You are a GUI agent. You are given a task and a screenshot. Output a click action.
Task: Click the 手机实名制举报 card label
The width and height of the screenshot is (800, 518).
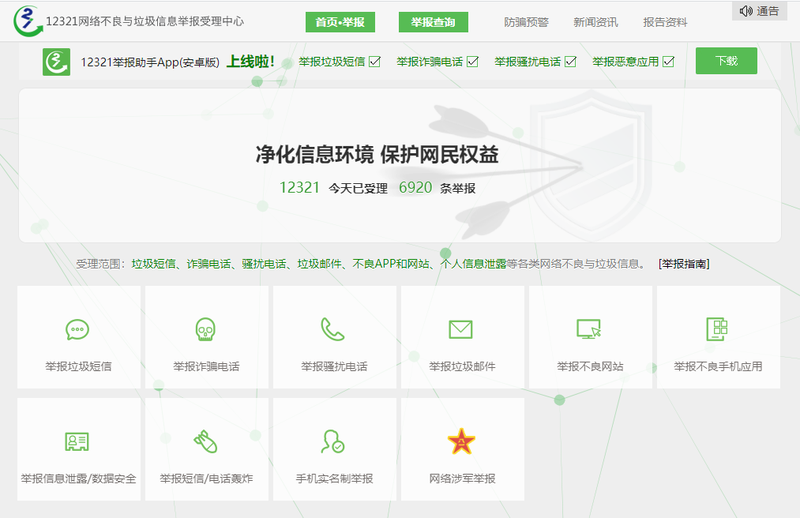pyautogui.click(x=335, y=479)
